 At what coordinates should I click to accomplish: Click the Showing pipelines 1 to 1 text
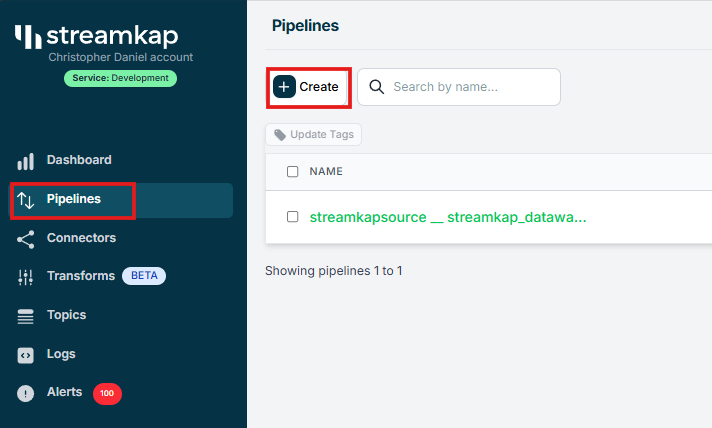tap(334, 271)
